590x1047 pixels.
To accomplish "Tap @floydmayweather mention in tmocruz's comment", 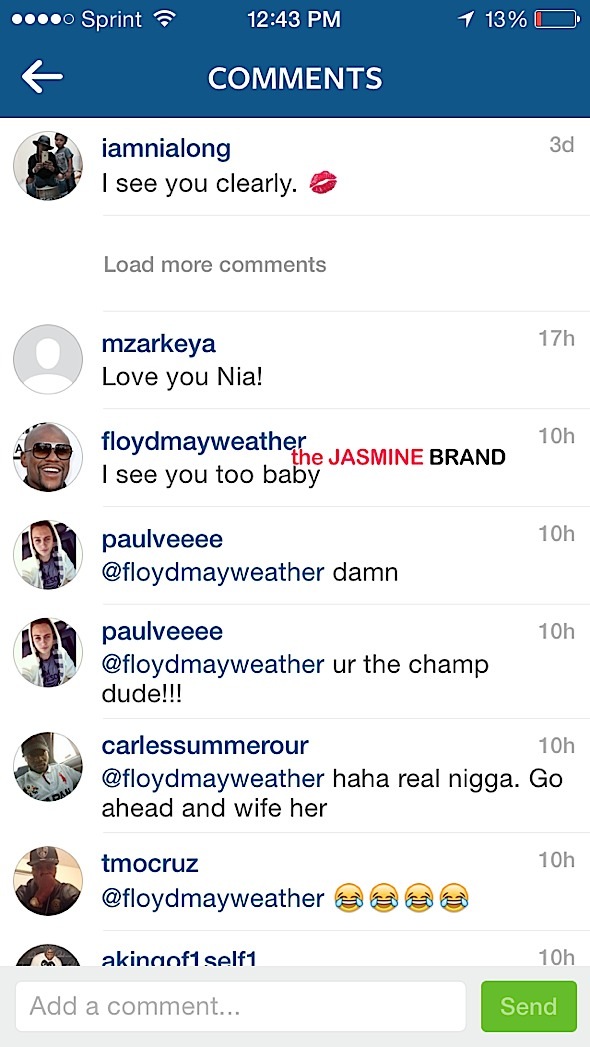I will point(213,898).
